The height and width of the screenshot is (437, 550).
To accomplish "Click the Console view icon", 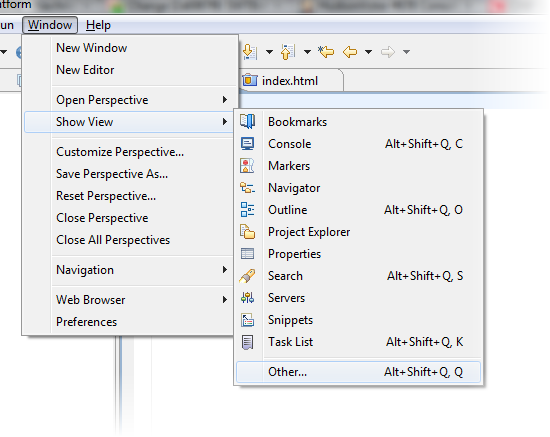I will coord(248,144).
